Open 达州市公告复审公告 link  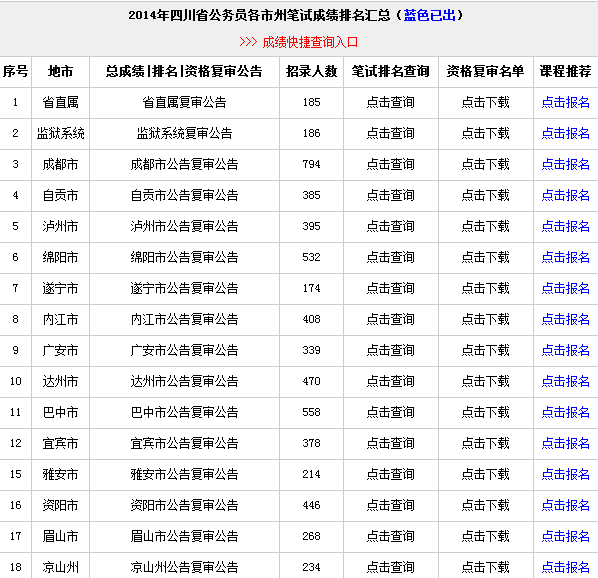coord(184,381)
